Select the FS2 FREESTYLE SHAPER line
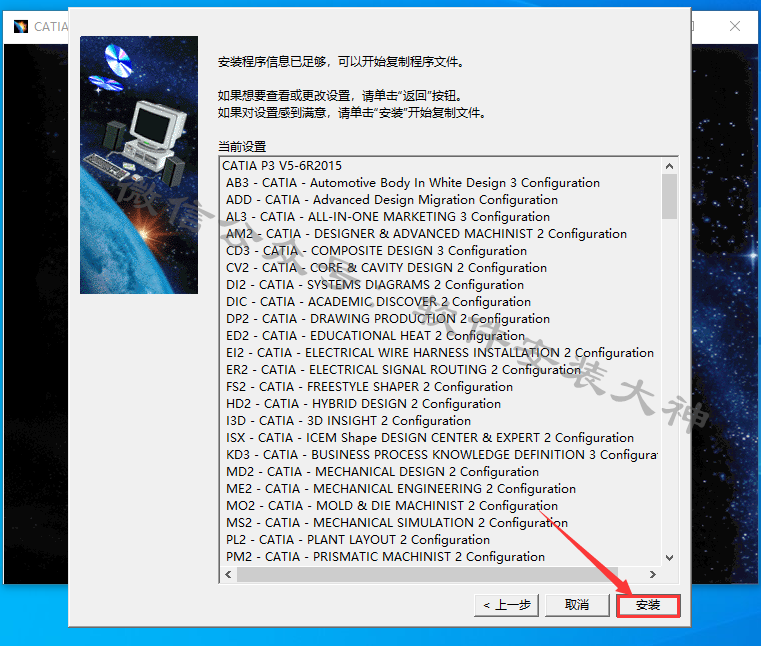Screen dimensions: 761x646 (x=369, y=387)
